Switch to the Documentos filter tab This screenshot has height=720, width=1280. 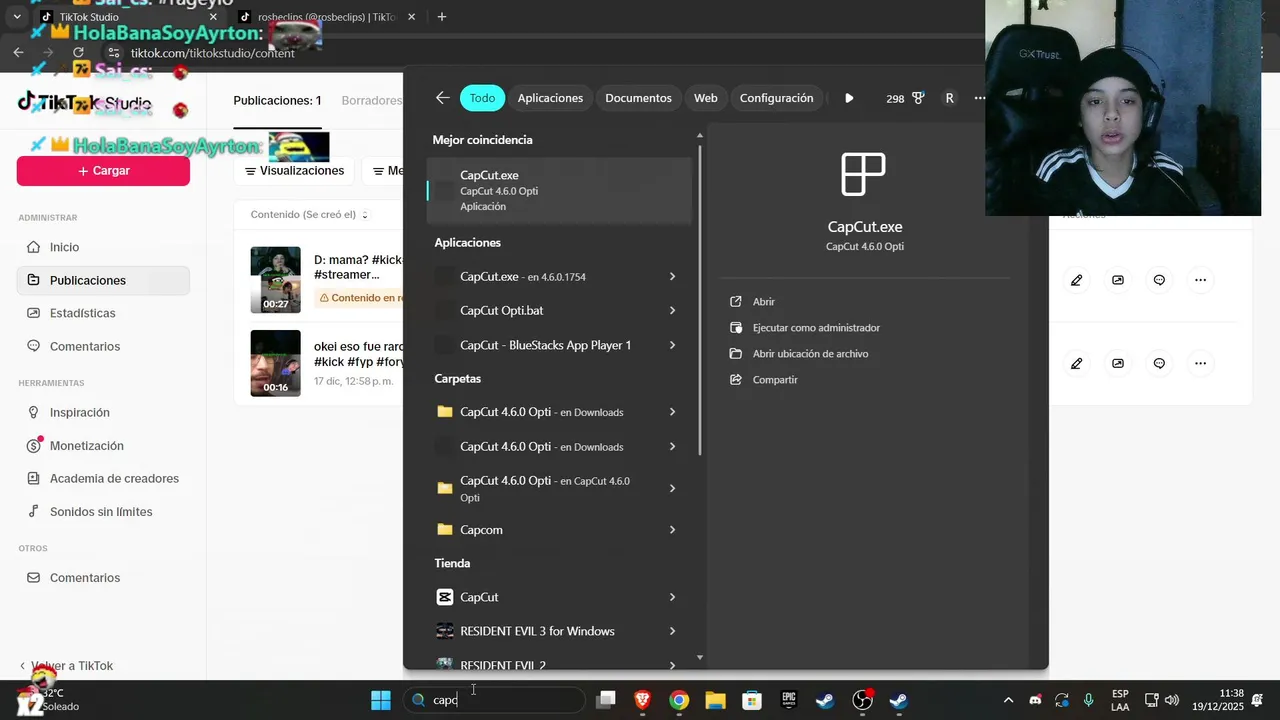click(x=638, y=98)
